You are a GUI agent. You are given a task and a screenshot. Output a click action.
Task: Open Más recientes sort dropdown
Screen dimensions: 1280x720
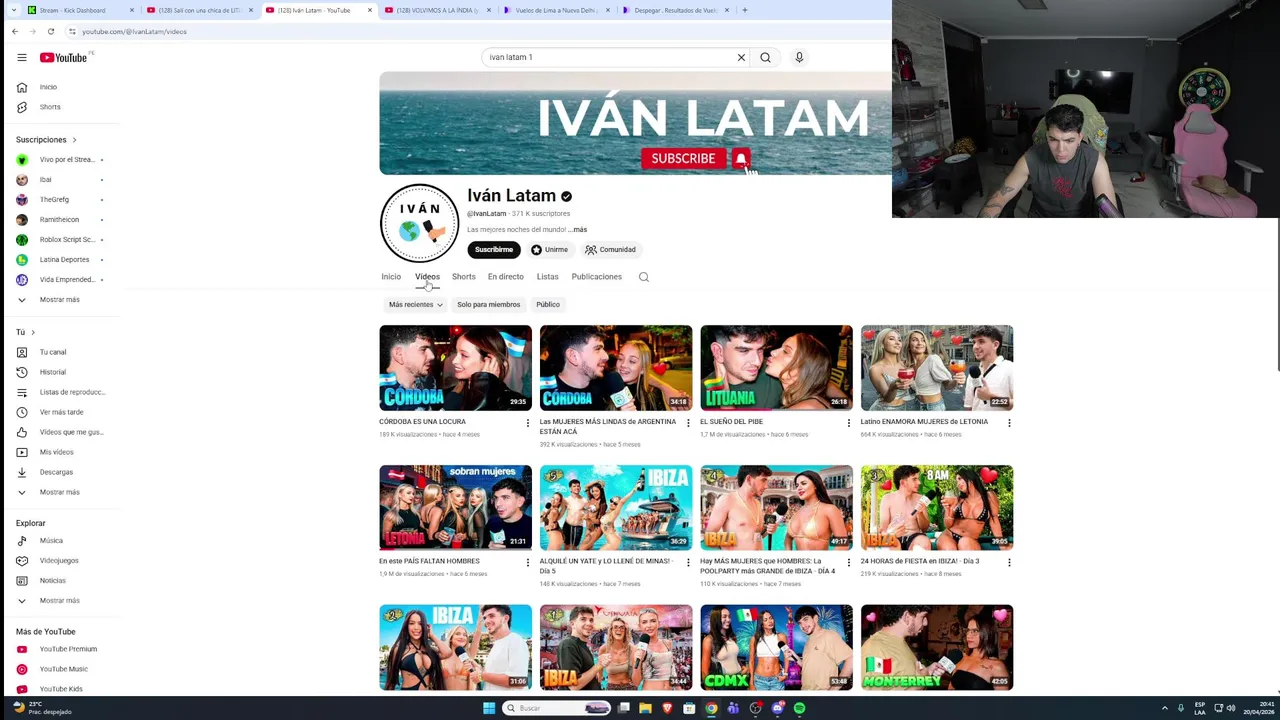[x=416, y=305]
